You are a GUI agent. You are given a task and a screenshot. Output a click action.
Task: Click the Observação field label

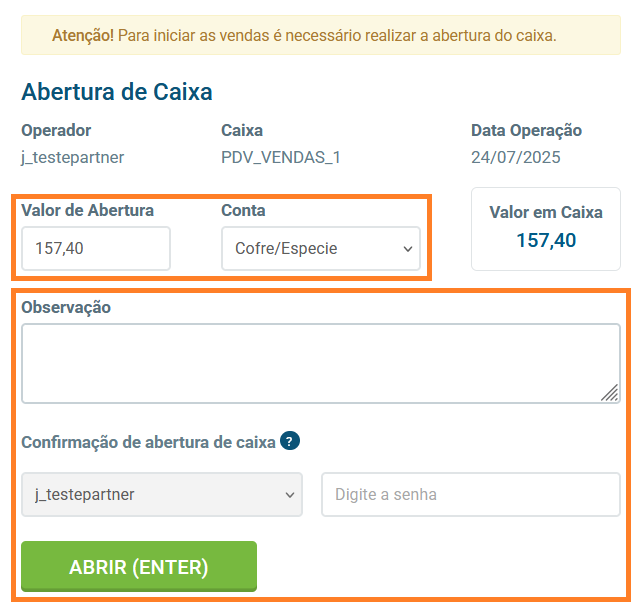click(x=66, y=307)
